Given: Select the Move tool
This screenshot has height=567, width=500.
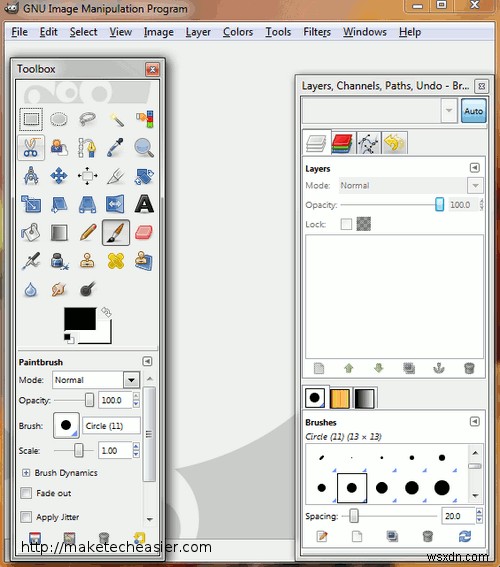Looking at the screenshot, I should coord(59,176).
